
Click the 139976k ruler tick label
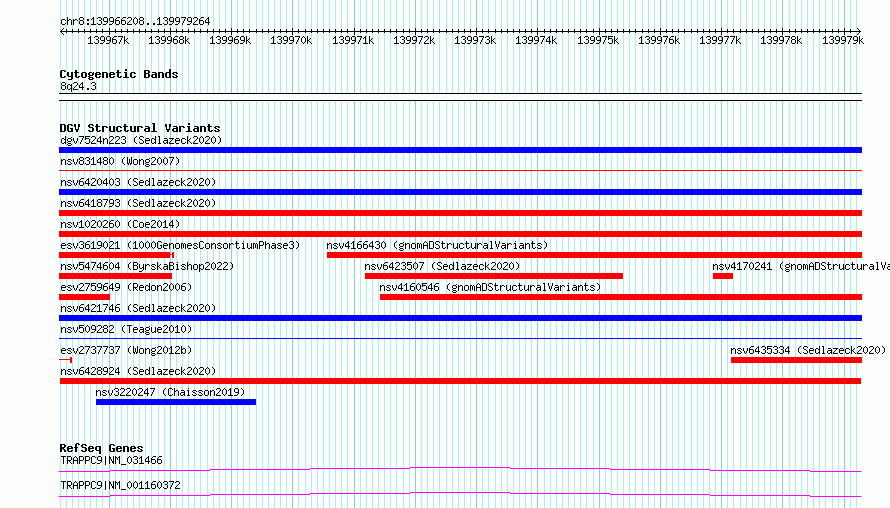point(659,41)
